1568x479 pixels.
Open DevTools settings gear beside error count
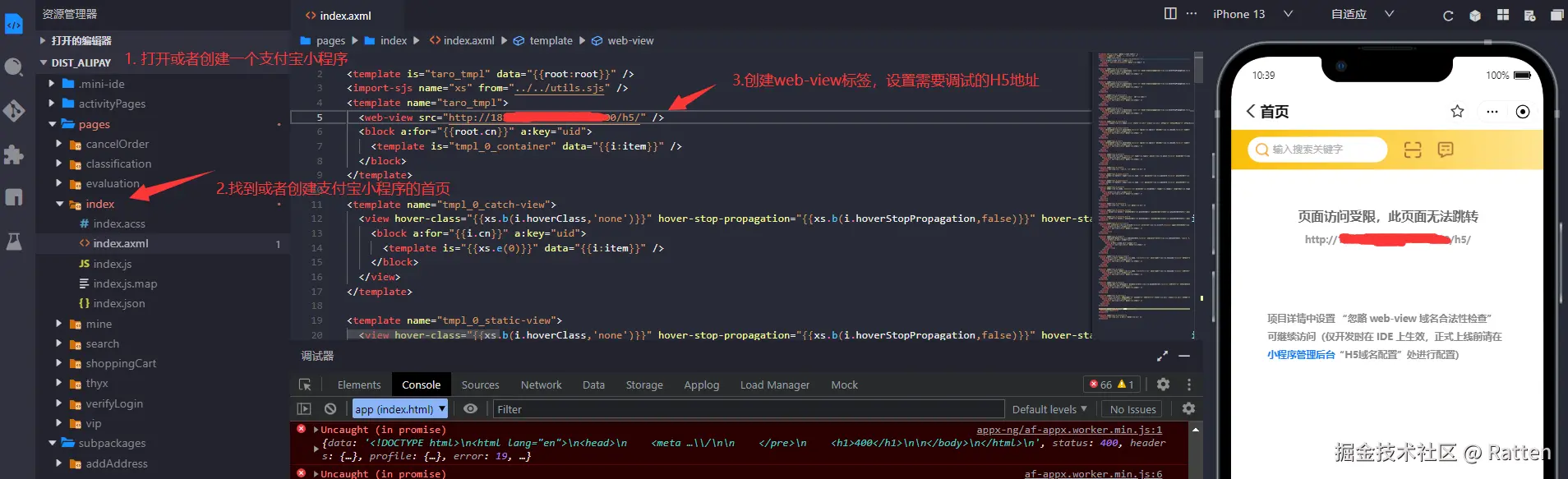point(1163,384)
